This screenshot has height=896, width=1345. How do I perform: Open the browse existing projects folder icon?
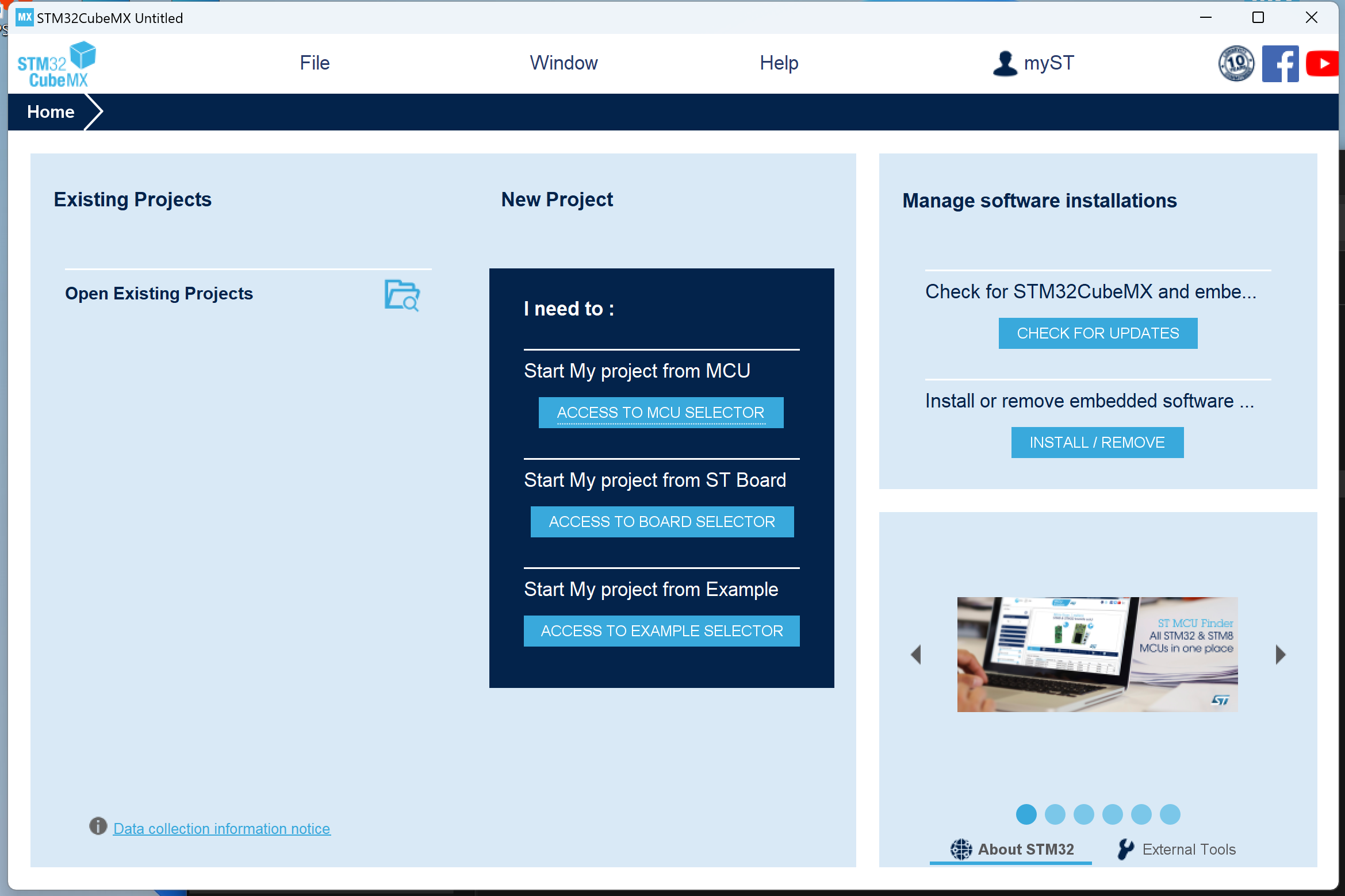pyautogui.click(x=402, y=295)
